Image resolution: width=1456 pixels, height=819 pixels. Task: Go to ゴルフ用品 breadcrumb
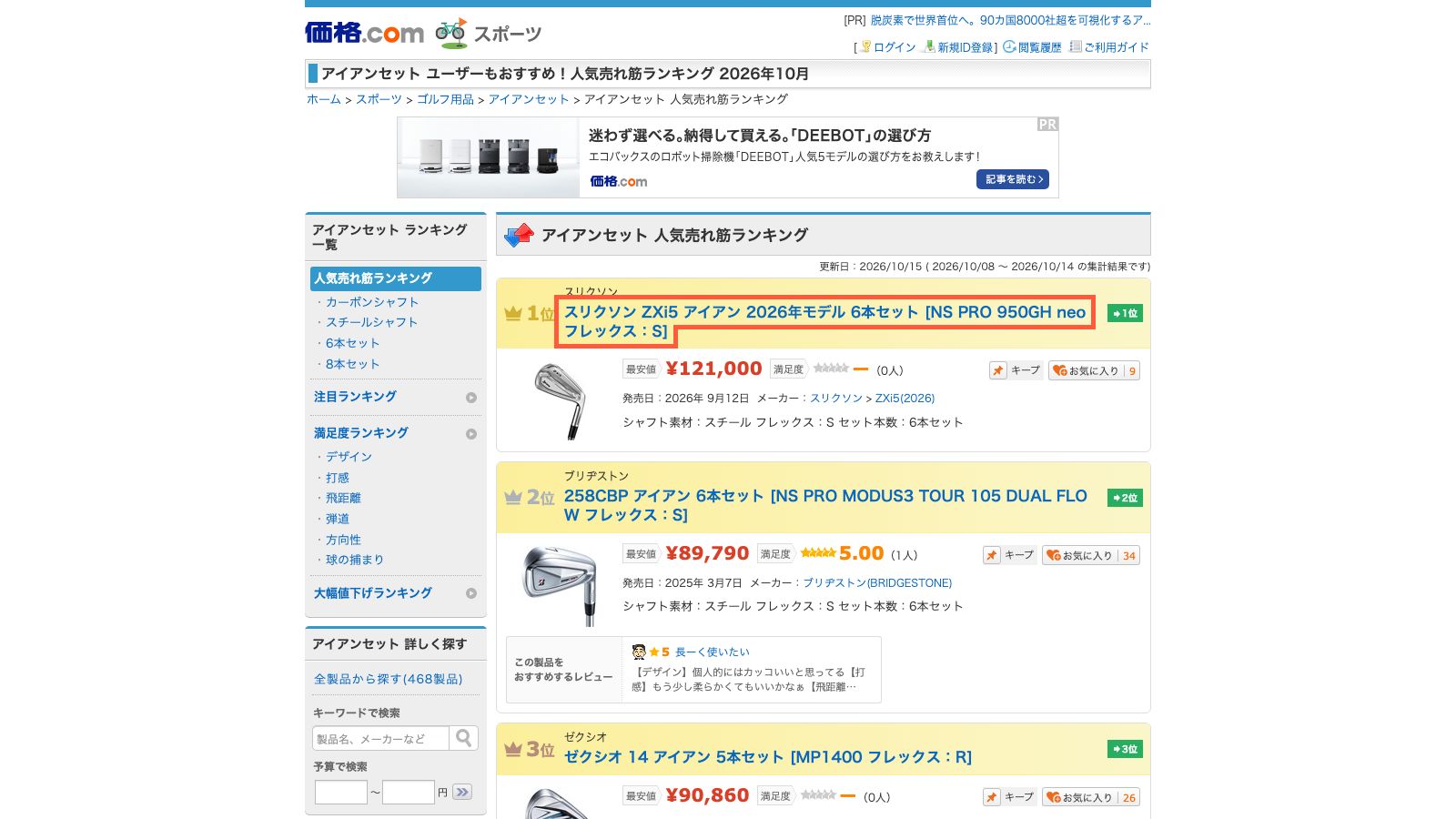(x=445, y=99)
